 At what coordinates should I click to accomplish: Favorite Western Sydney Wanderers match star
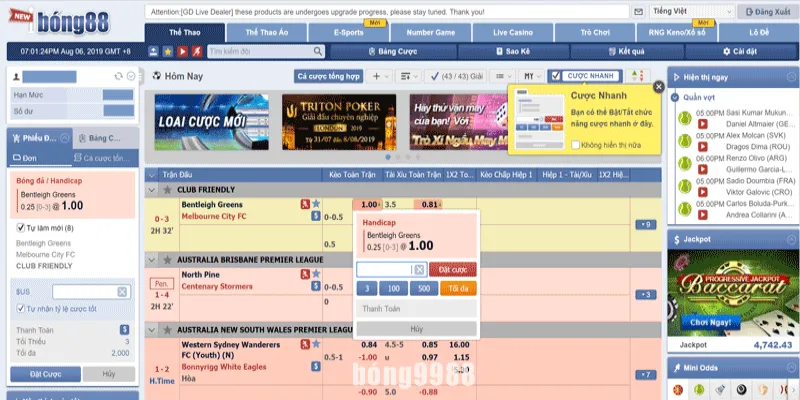coord(316,344)
